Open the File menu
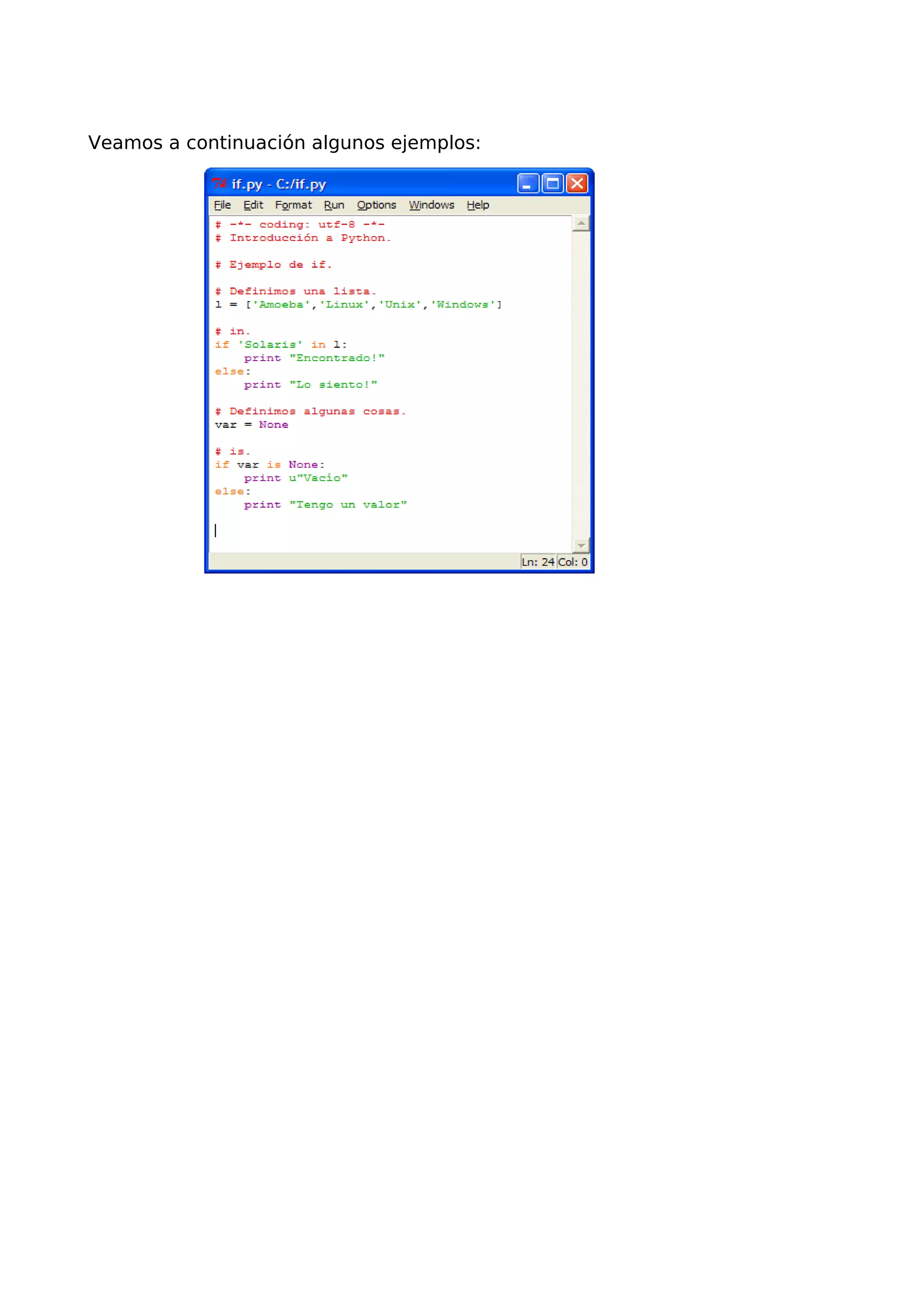 (x=222, y=205)
